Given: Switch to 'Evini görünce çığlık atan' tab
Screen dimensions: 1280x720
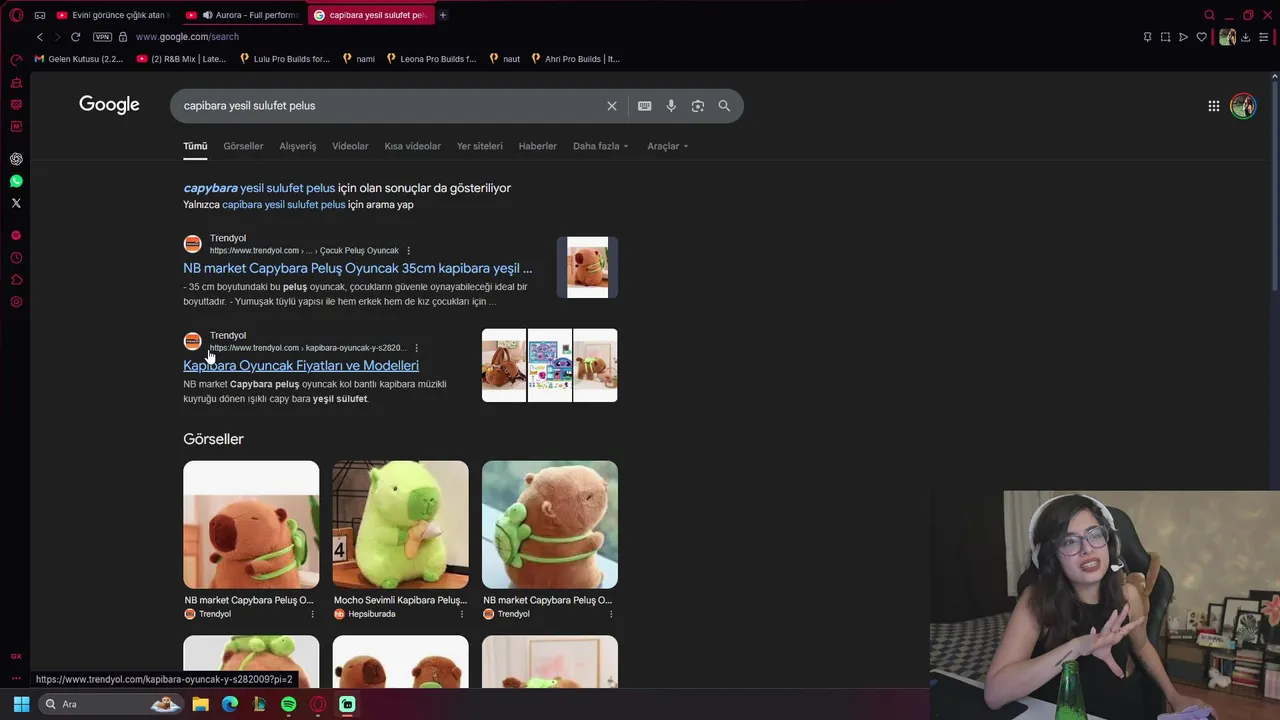Looking at the screenshot, I should coord(112,15).
